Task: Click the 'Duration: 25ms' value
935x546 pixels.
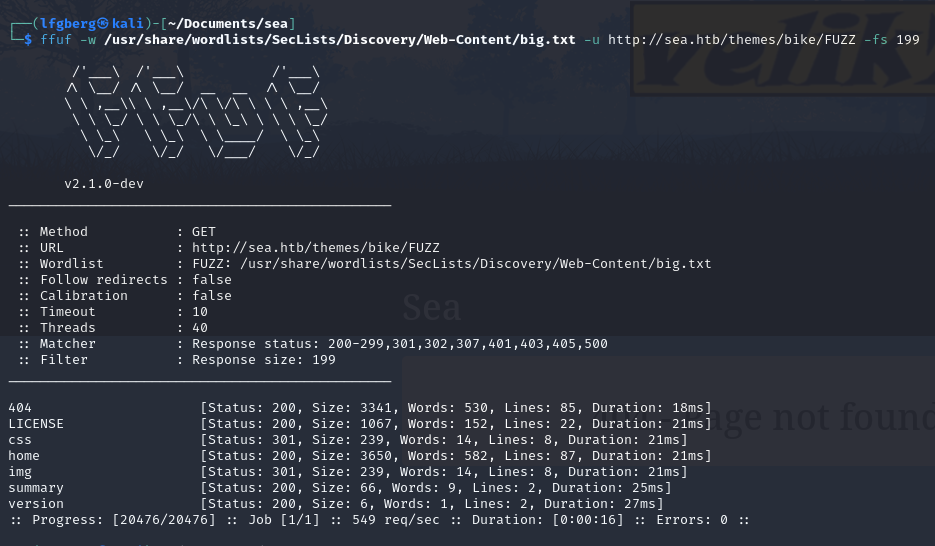Action: point(608,488)
